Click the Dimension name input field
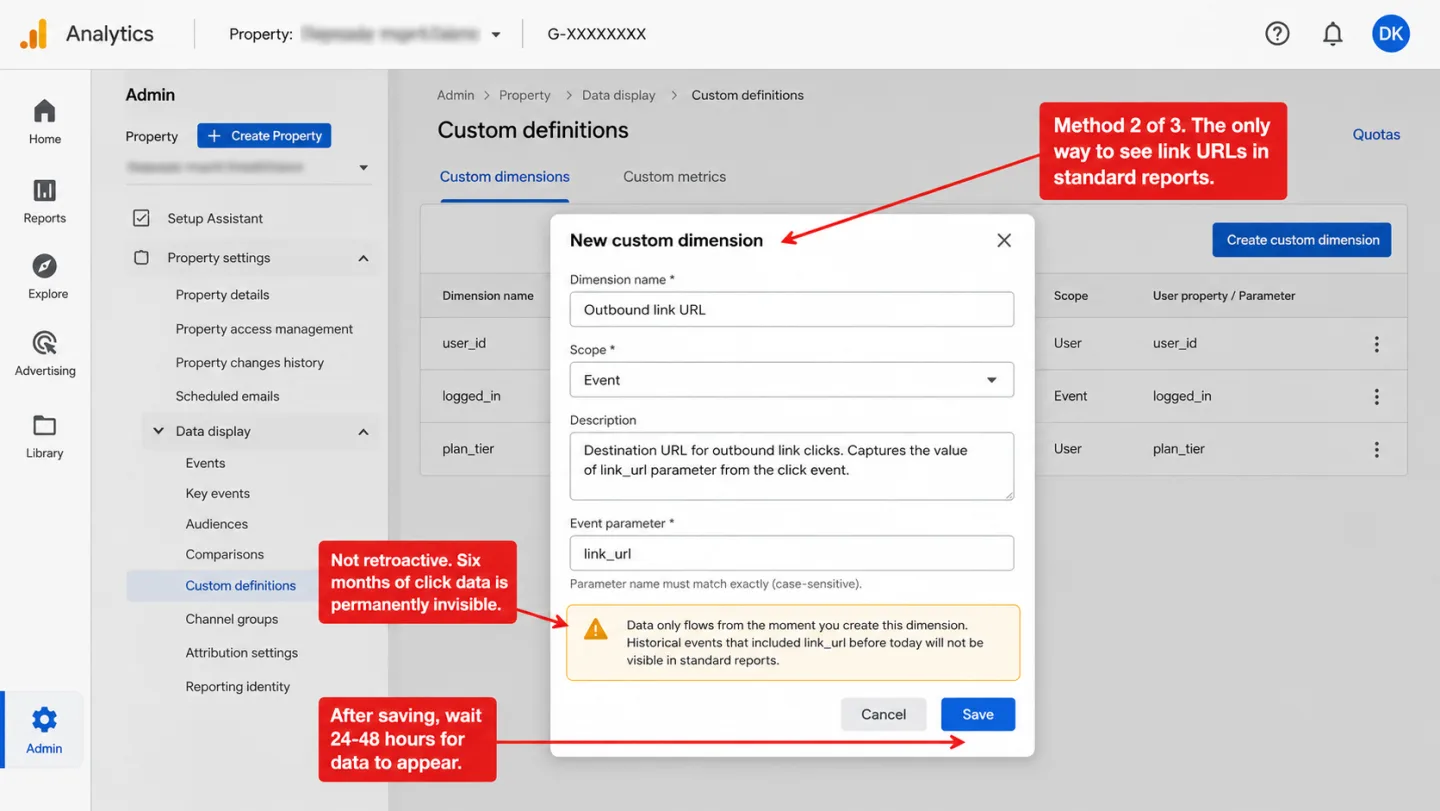1440x811 pixels. tap(791, 310)
